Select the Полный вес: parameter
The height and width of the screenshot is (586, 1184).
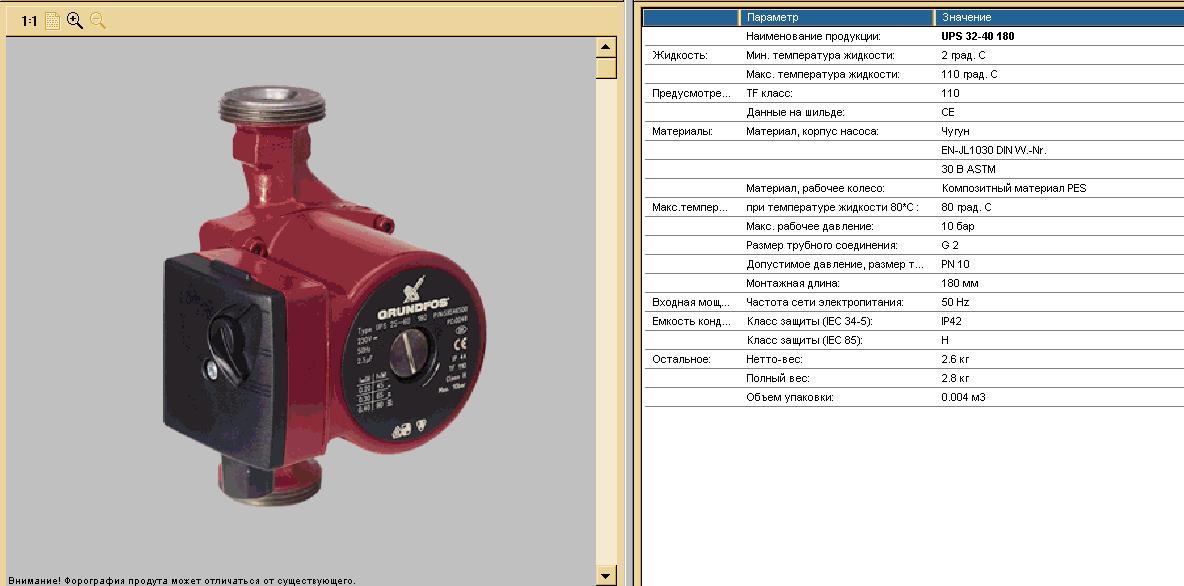778,378
